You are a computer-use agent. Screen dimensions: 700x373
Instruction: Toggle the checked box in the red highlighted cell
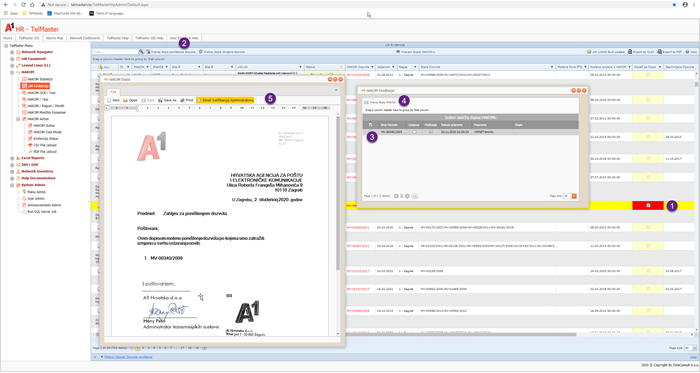click(648, 205)
